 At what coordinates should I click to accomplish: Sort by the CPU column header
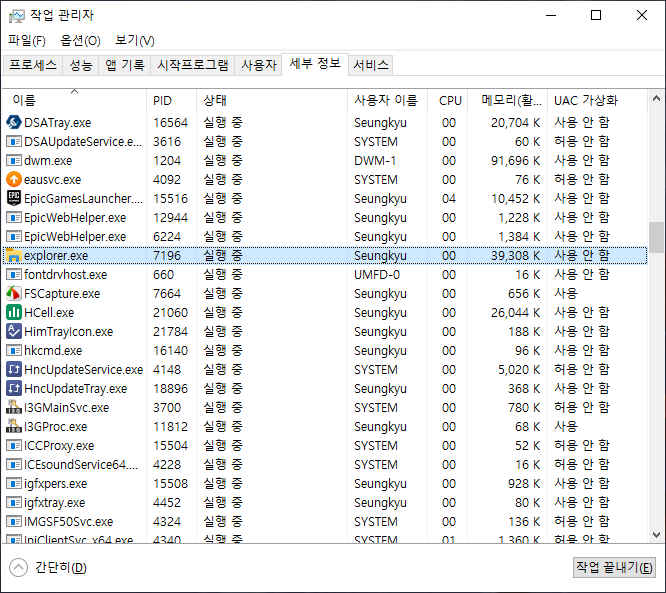coord(448,101)
